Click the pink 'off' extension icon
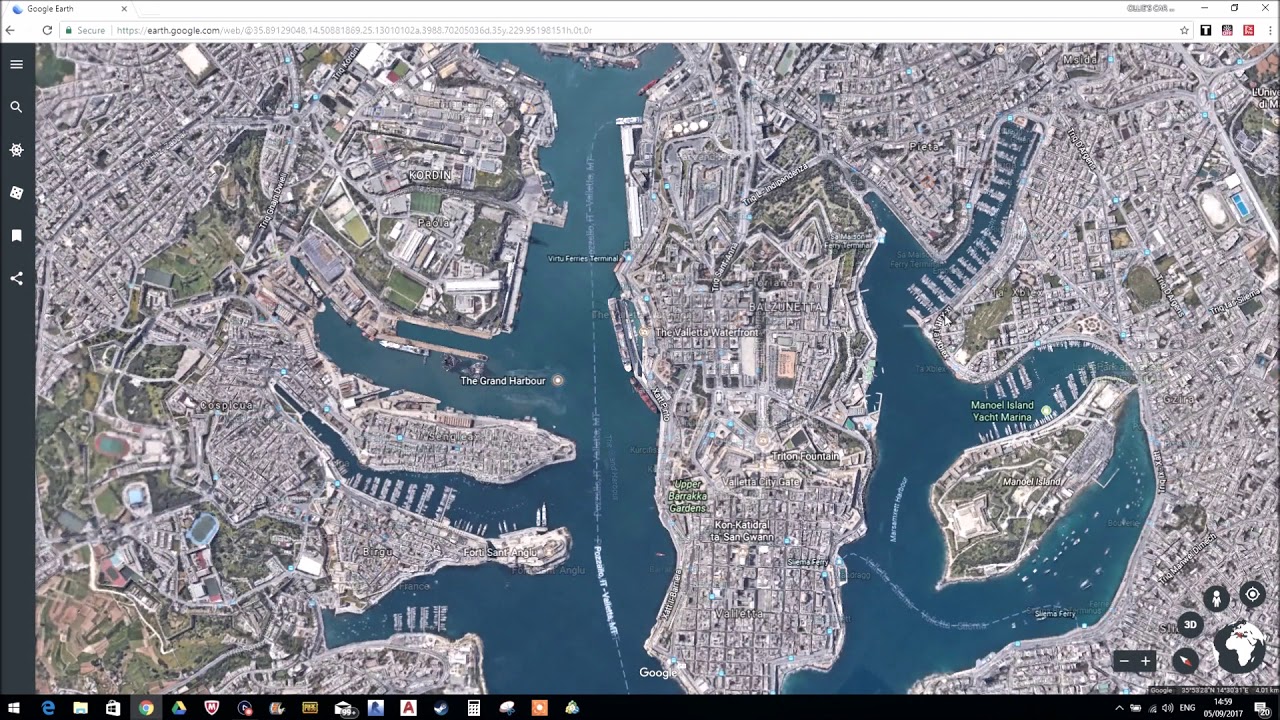1280x720 pixels. 1227,30
